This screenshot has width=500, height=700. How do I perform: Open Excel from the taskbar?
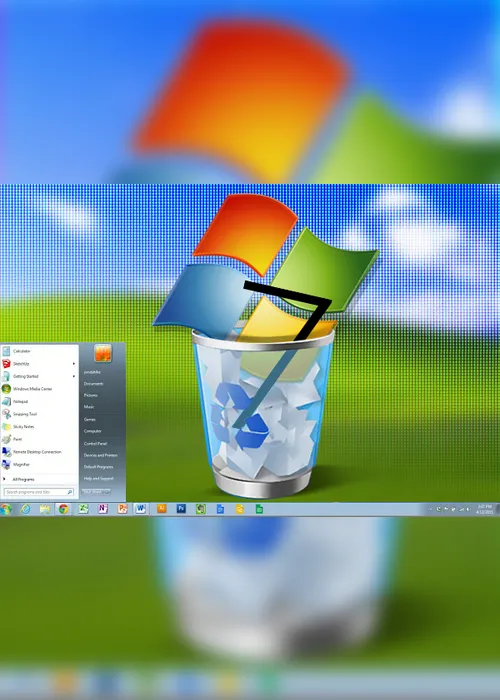[x=83, y=508]
